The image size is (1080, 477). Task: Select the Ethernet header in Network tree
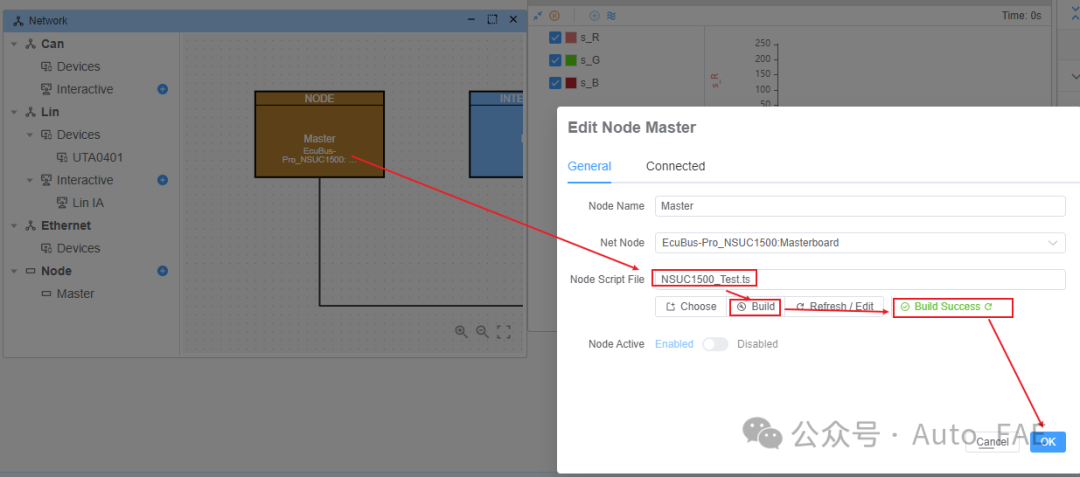65,226
